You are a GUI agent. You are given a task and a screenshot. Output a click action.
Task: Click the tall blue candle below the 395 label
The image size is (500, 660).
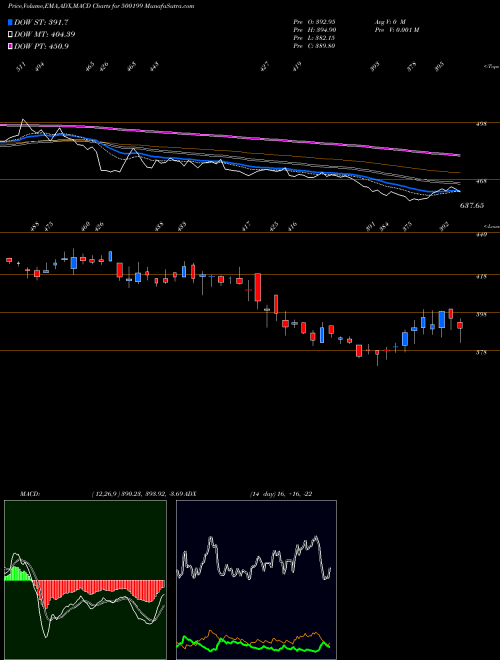tap(441, 319)
